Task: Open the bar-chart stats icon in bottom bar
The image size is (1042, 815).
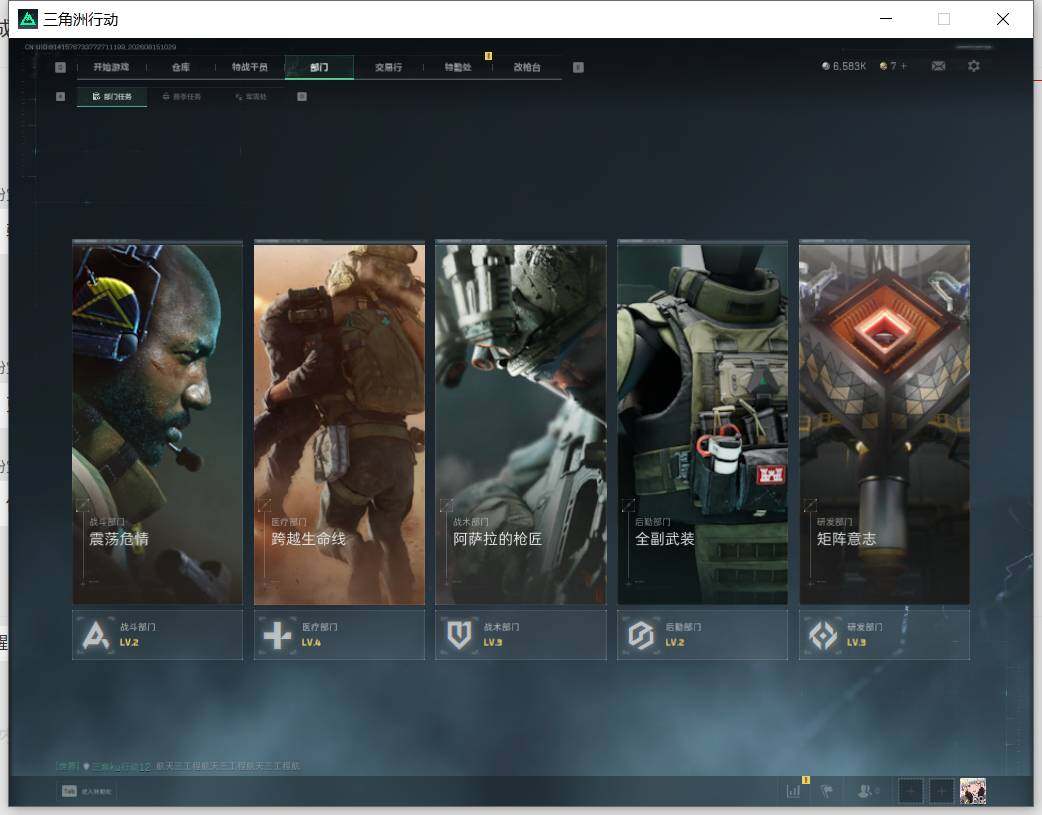Action: [793, 791]
